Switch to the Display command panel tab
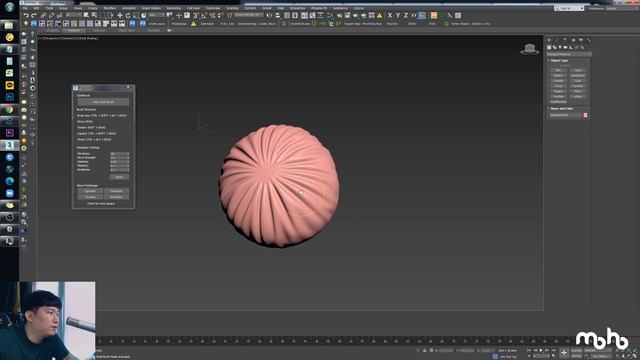 (x=581, y=40)
